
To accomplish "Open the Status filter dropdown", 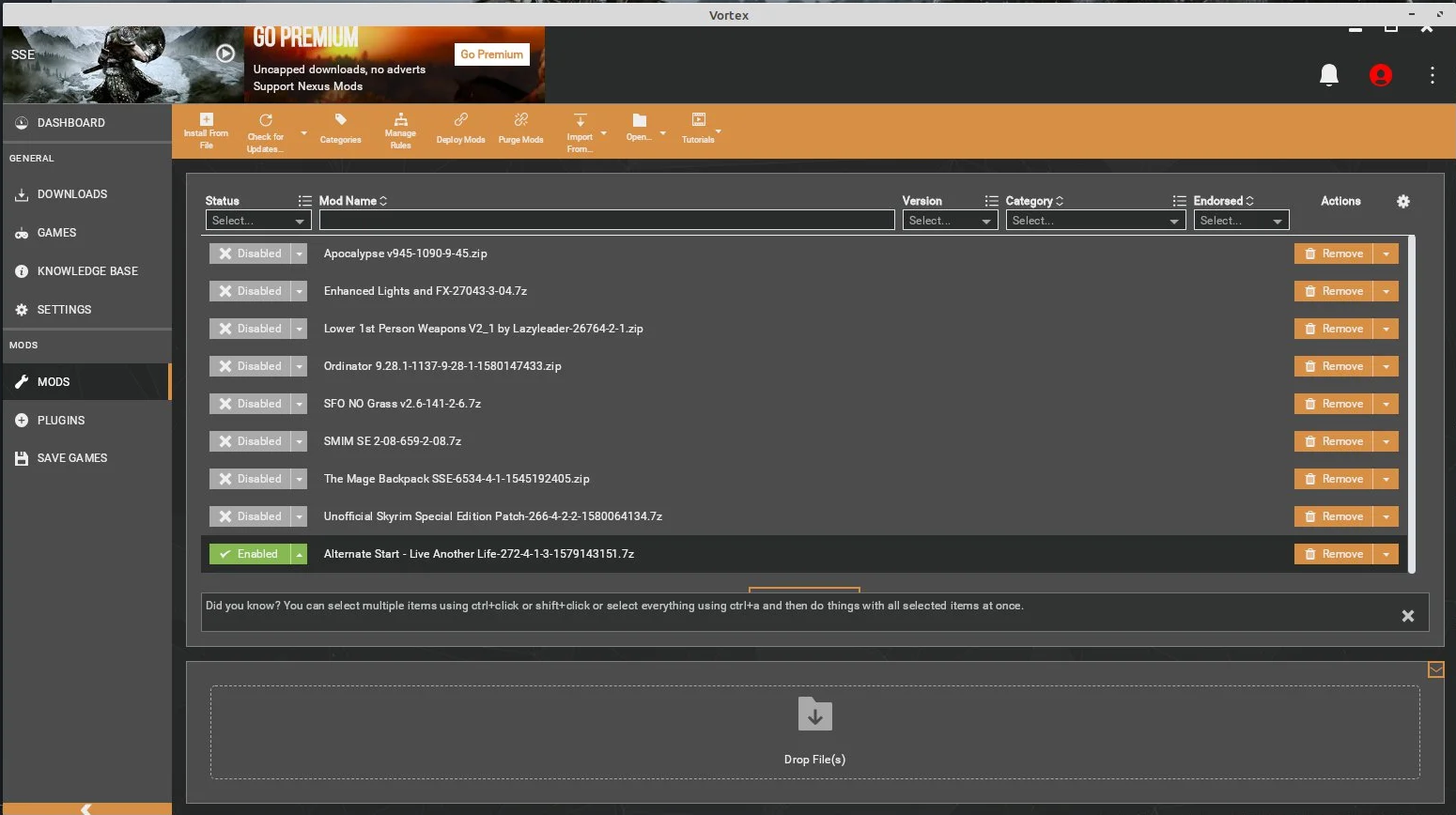I will pos(257,221).
